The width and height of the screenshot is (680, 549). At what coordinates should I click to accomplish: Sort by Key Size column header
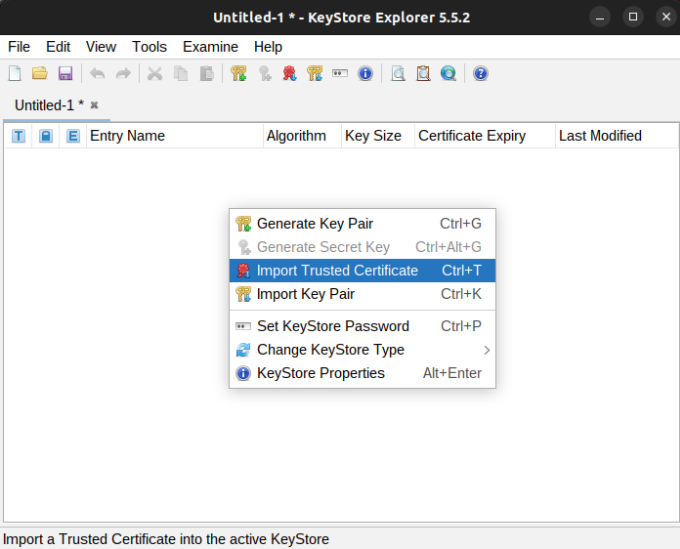click(x=378, y=136)
